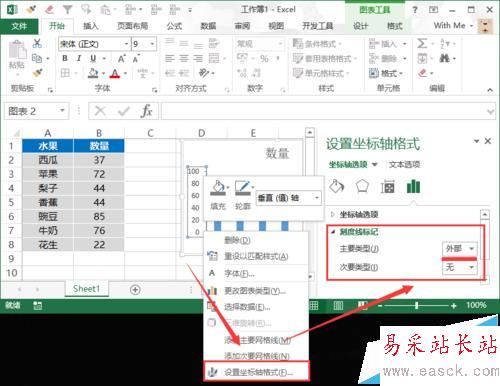Screen dimensions: 500x386
Task: Choose Add Minor Gridlines in context menu
Action: pos(257,356)
